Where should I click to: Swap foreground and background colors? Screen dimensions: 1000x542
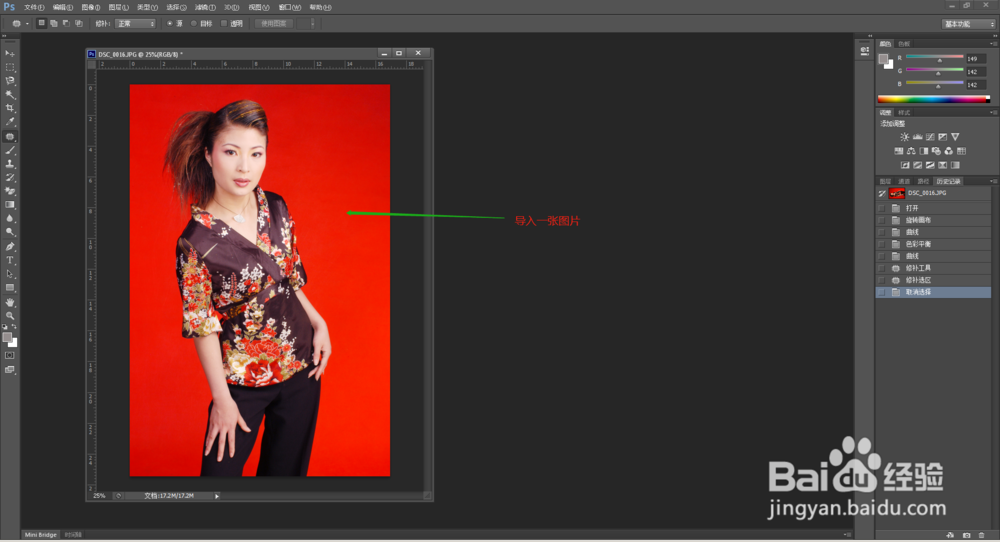pyautogui.click(x=14, y=326)
